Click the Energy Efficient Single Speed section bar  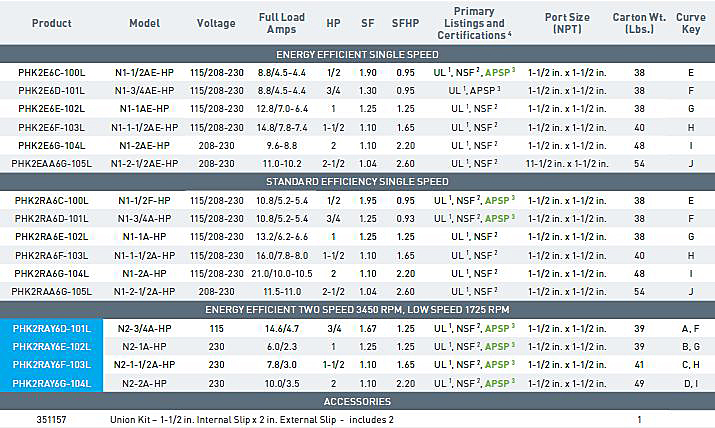coord(357,55)
